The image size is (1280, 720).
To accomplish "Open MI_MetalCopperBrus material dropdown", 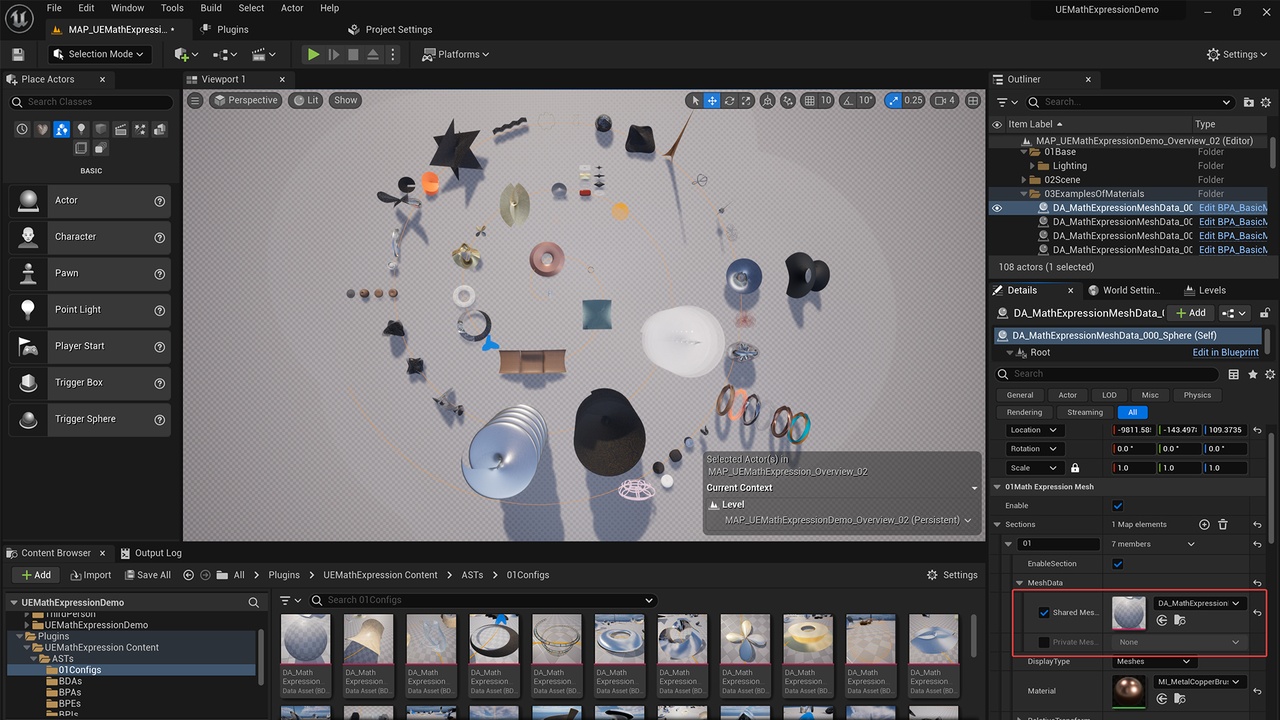I will coord(1199,682).
